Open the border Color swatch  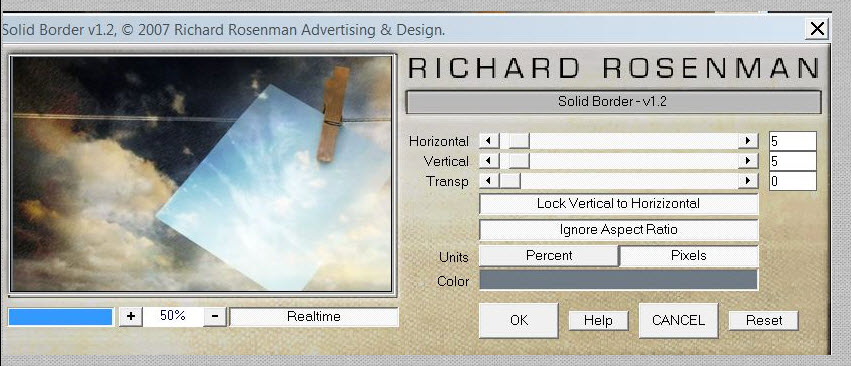[618, 280]
